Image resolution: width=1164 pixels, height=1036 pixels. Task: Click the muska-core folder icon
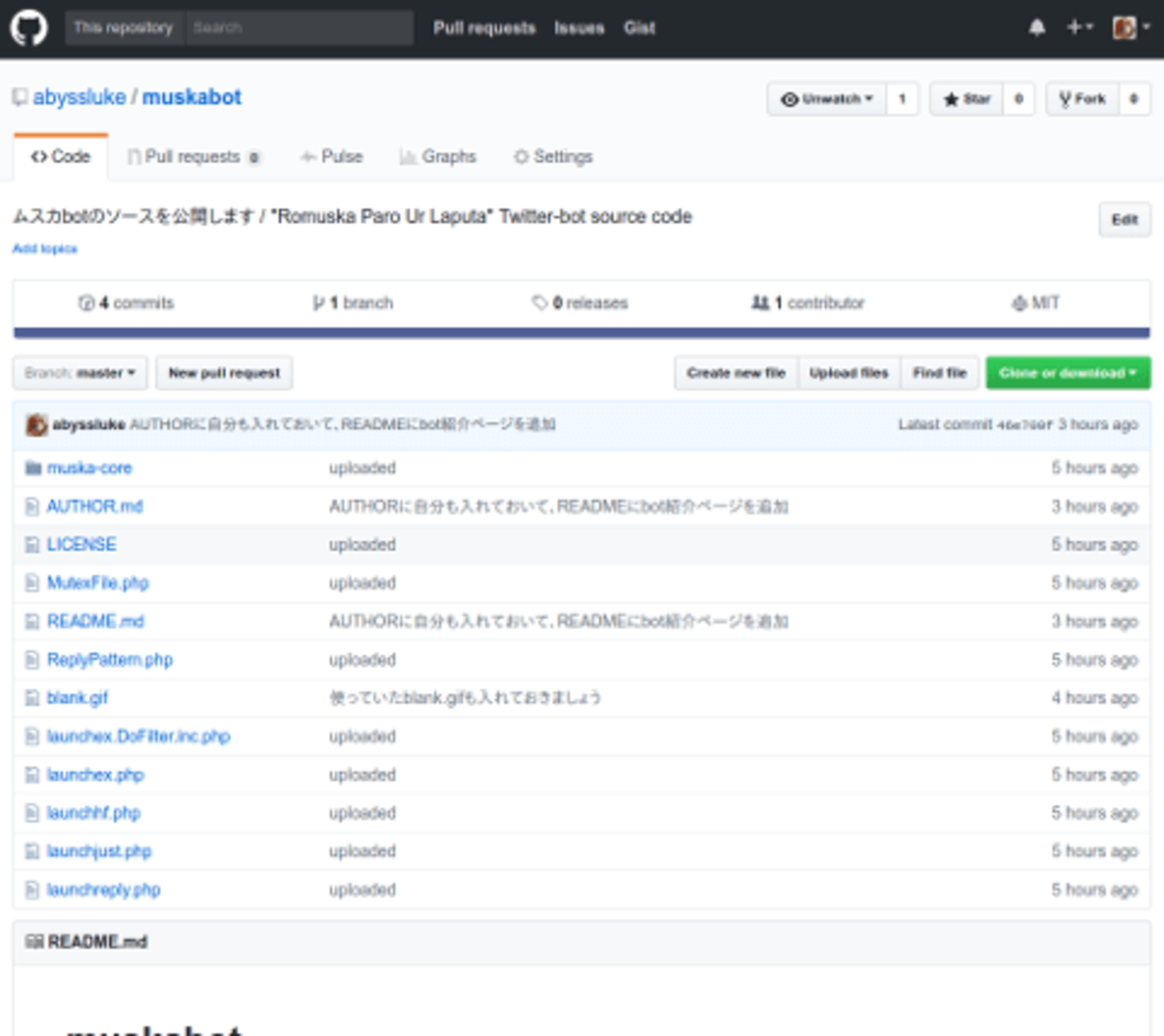33,468
